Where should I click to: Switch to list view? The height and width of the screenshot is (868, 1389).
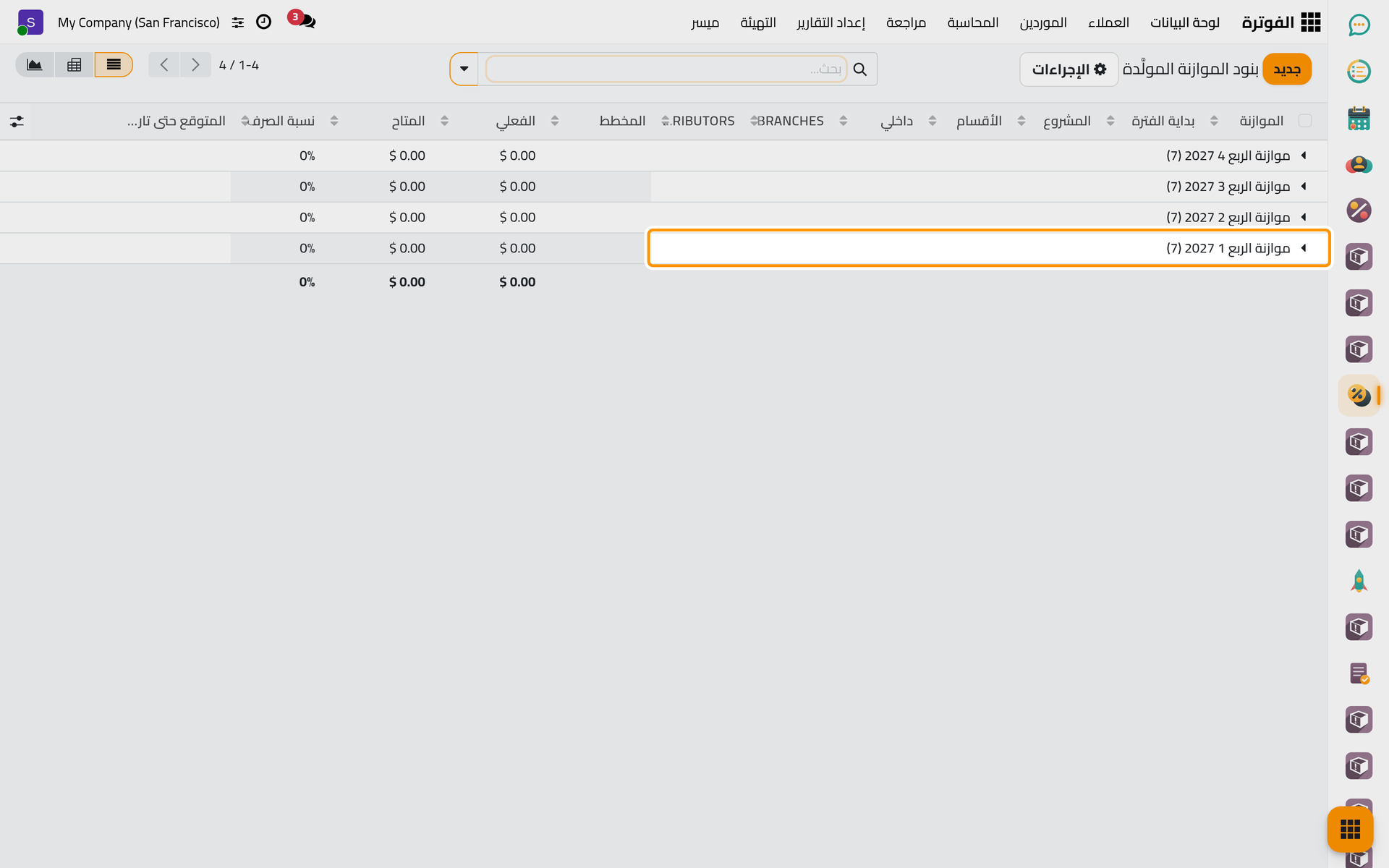tap(114, 64)
